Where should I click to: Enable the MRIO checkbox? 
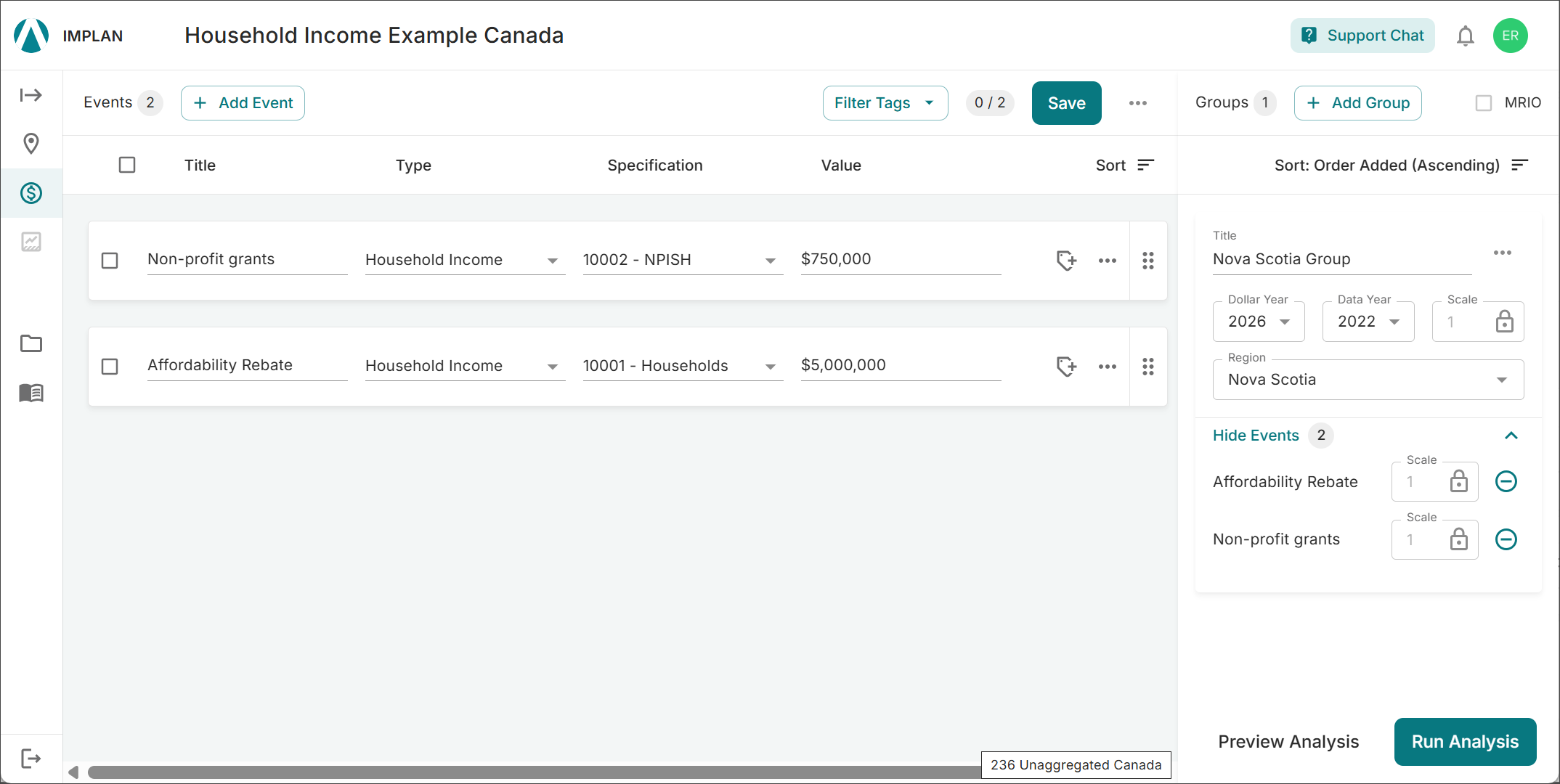[1484, 103]
